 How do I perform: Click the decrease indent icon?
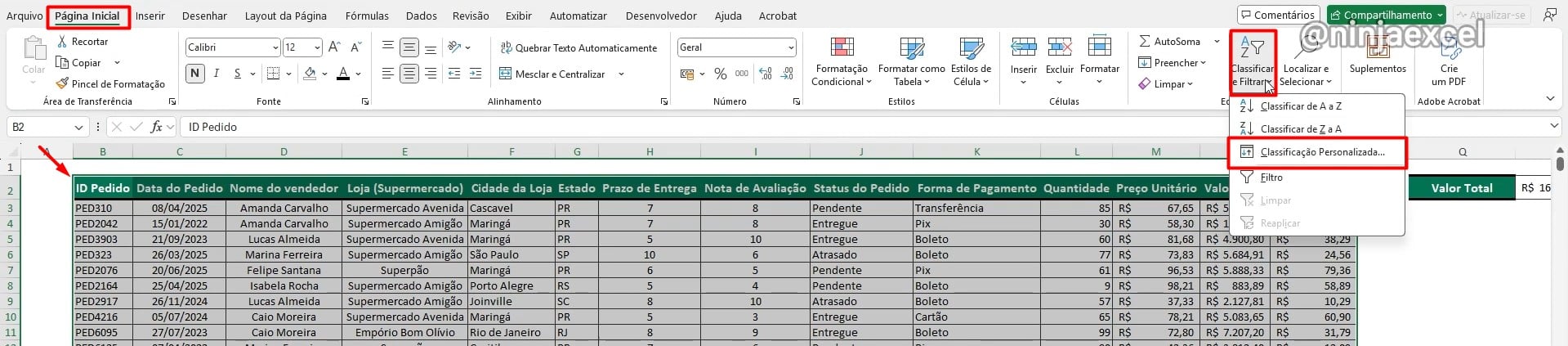click(455, 74)
